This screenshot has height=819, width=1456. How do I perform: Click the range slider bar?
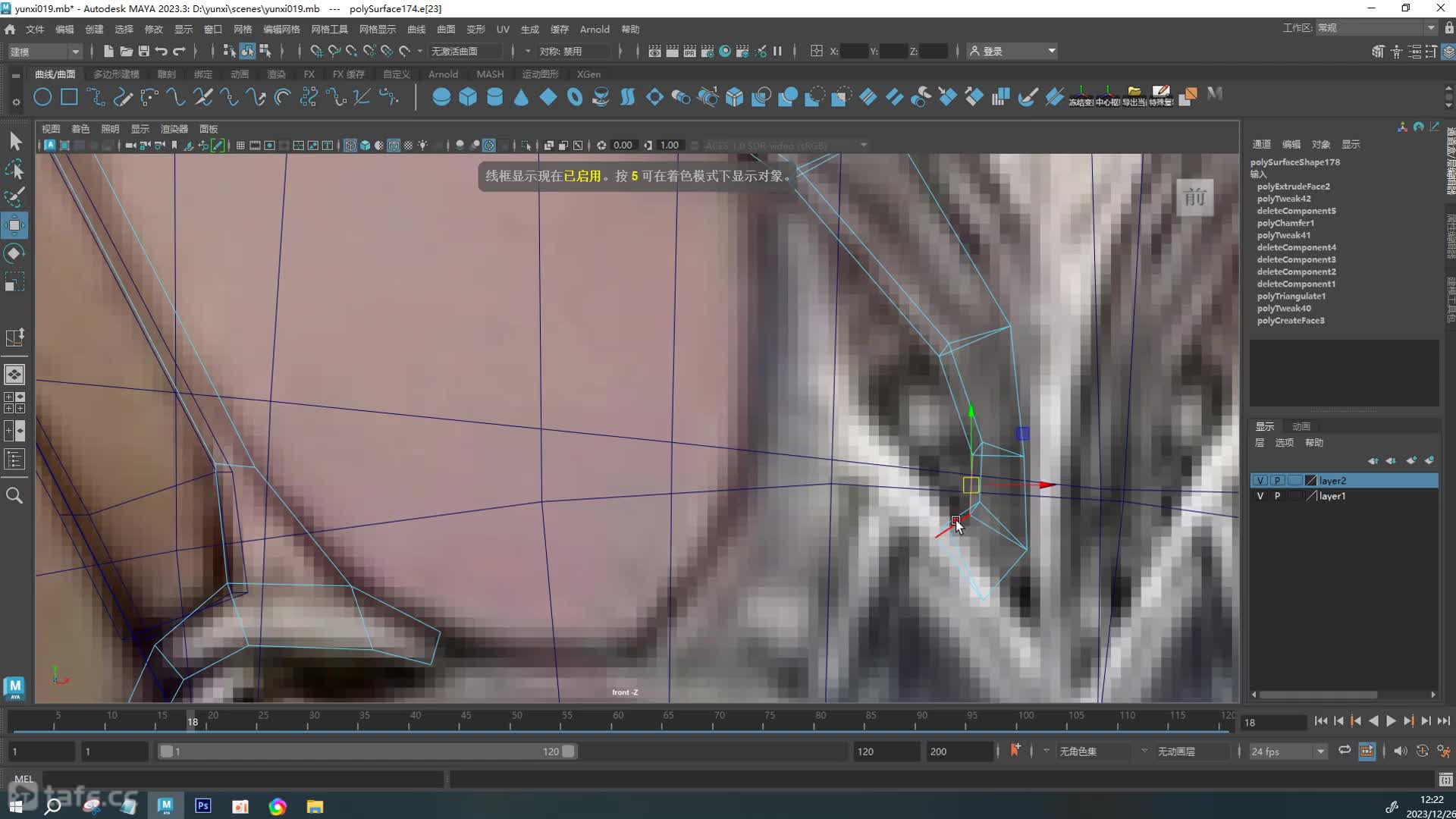pyautogui.click(x=367, y=752)
